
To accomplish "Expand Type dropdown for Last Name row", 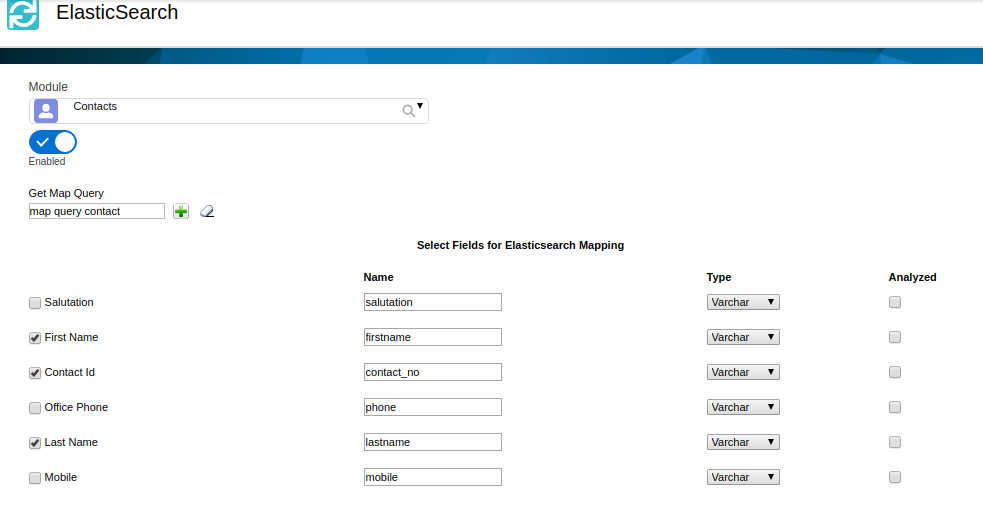I will 743,442.
